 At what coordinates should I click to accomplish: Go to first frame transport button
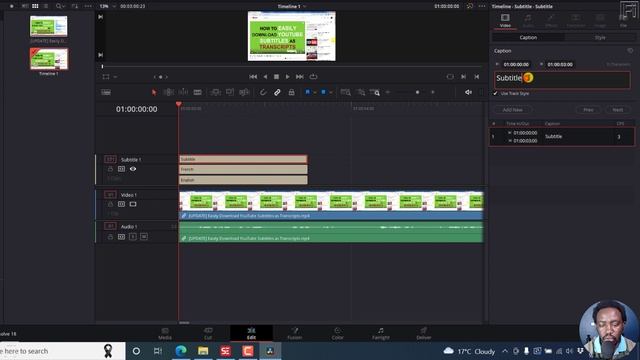tap(253, 77)
